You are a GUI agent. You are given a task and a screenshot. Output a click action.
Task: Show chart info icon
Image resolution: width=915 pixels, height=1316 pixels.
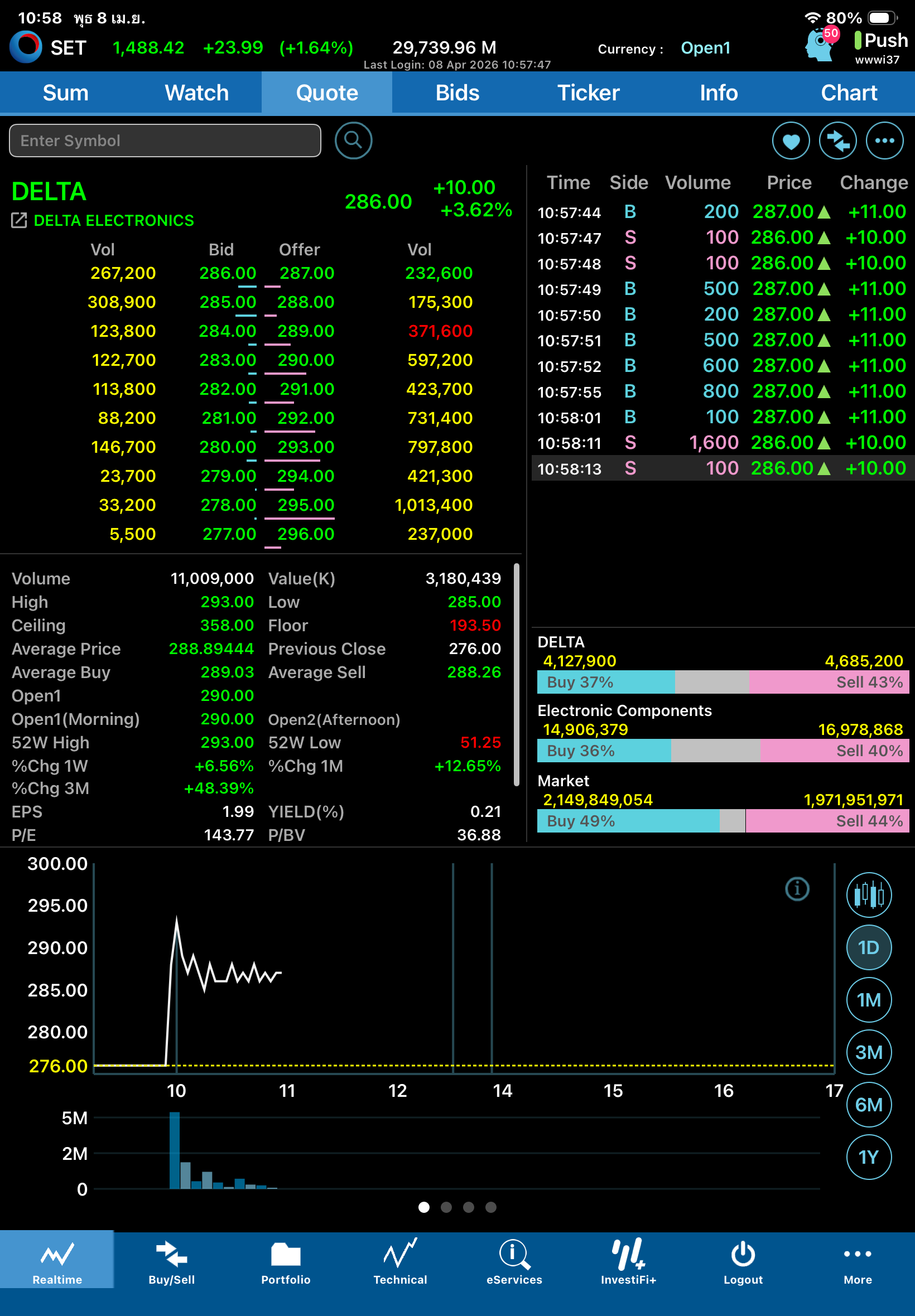tap(797, 889)
